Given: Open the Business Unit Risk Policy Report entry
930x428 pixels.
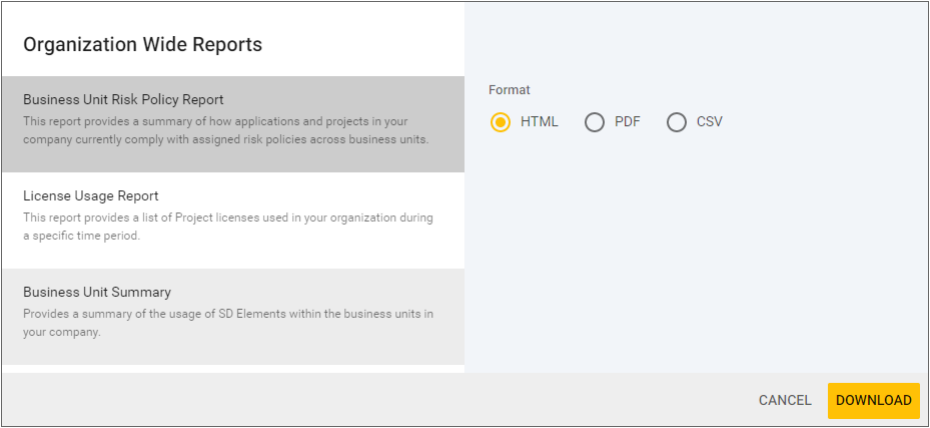Looking at the screenshot, I should point(123,100).
